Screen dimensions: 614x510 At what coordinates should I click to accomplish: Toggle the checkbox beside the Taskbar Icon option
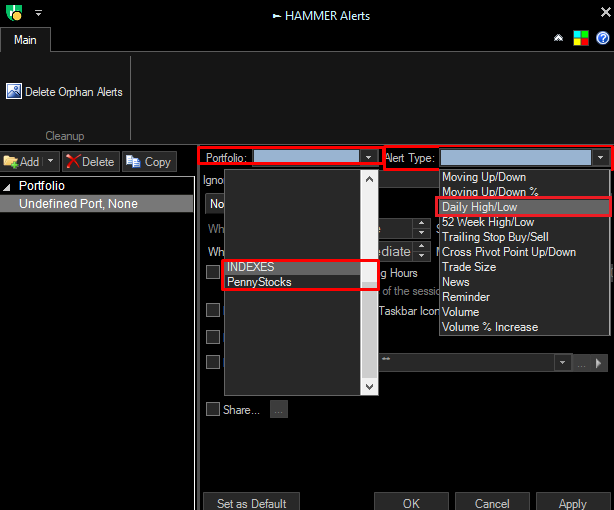[x=213, y=310]
